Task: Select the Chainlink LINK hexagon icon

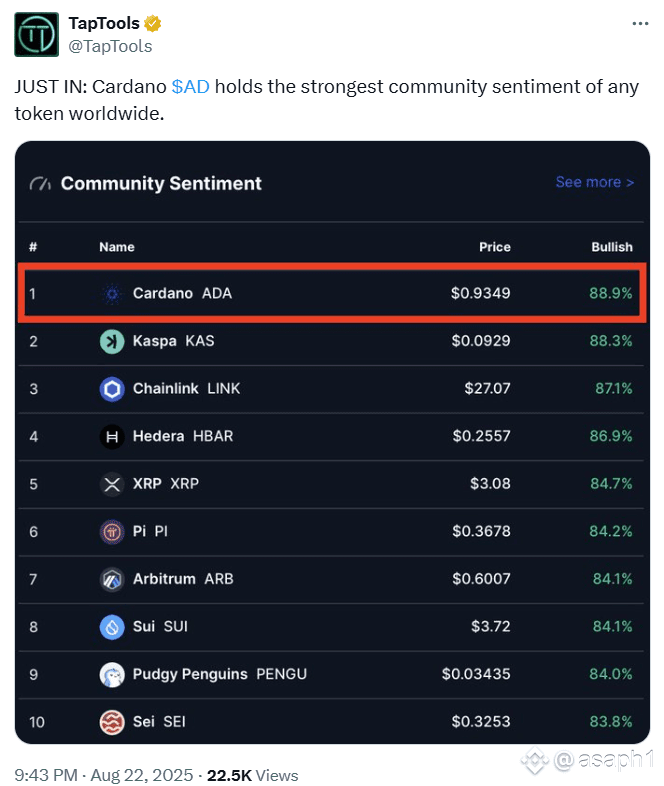Action: pos(112,389)
